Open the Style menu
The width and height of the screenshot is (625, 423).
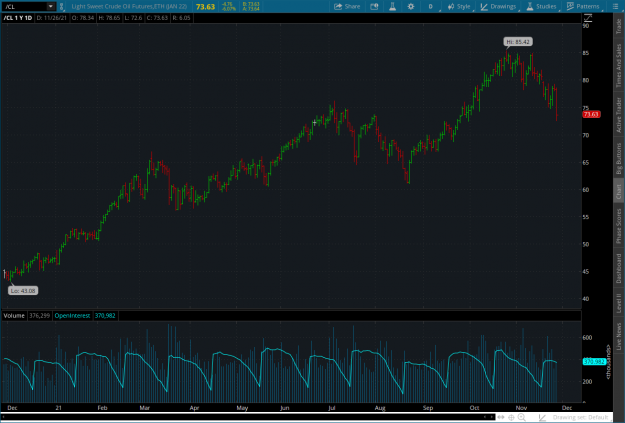[459, 6]
